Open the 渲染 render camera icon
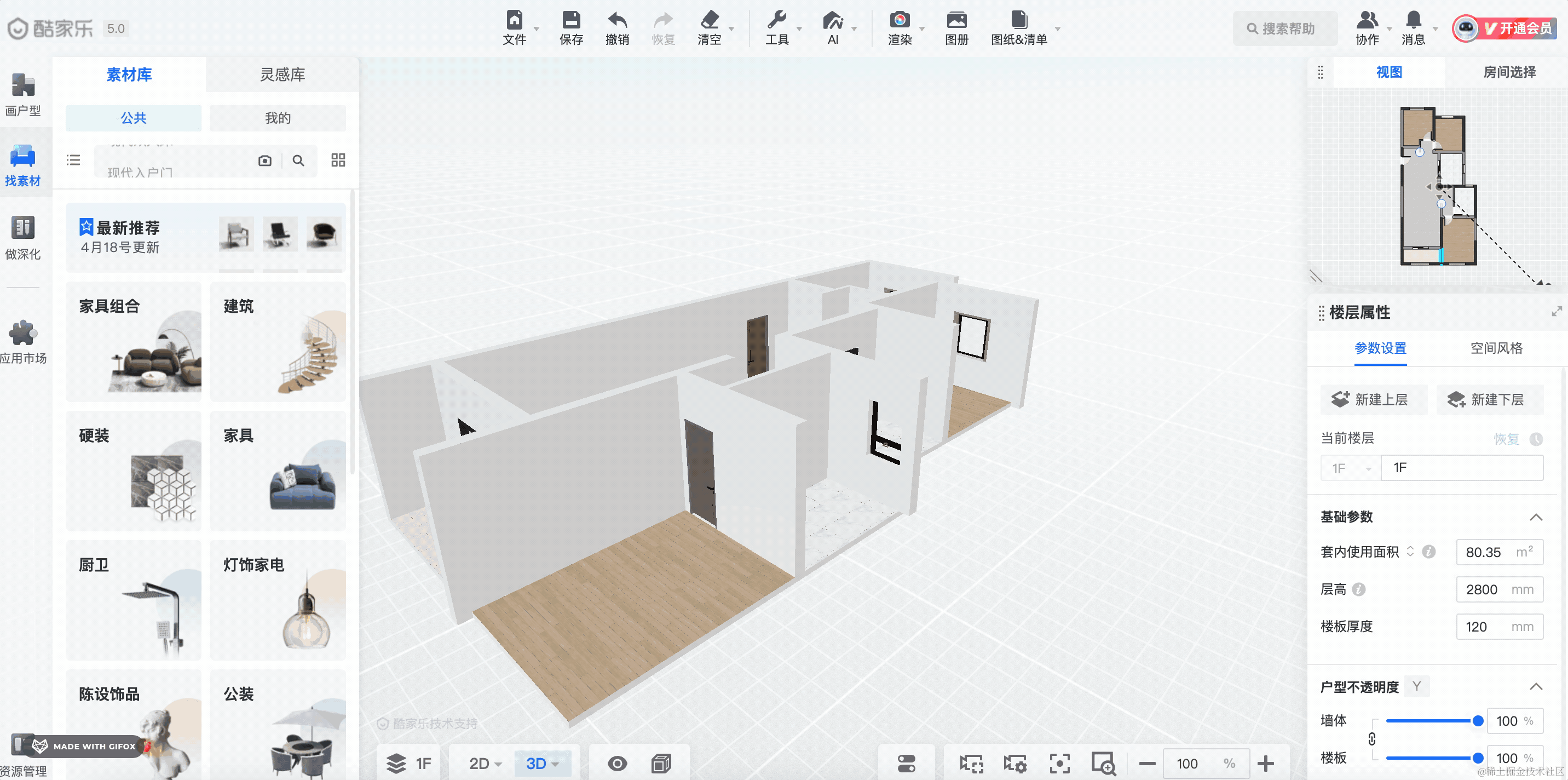 [x=900, y=20]
